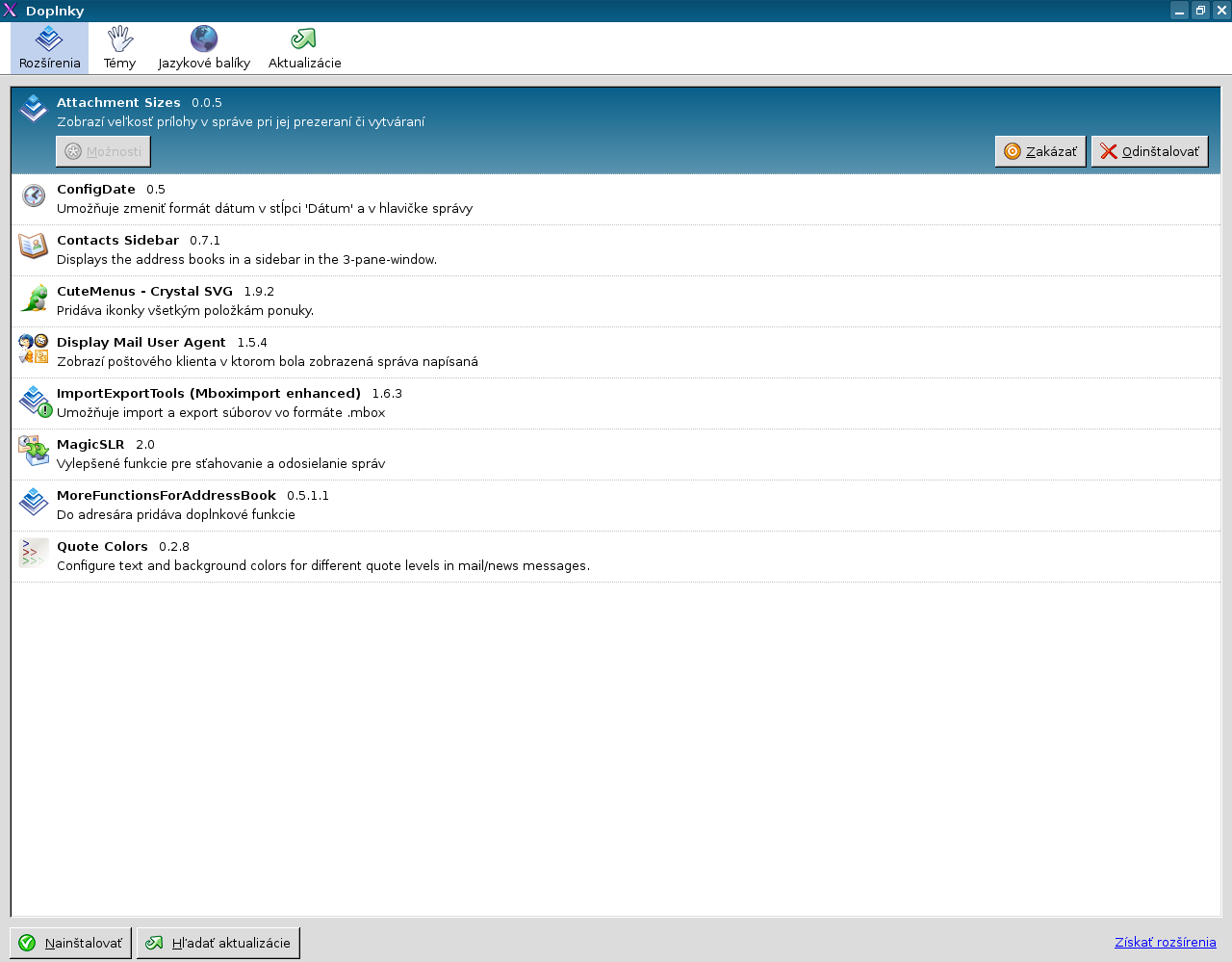Select the Quote Colors extension name

(x=102, y=546)
